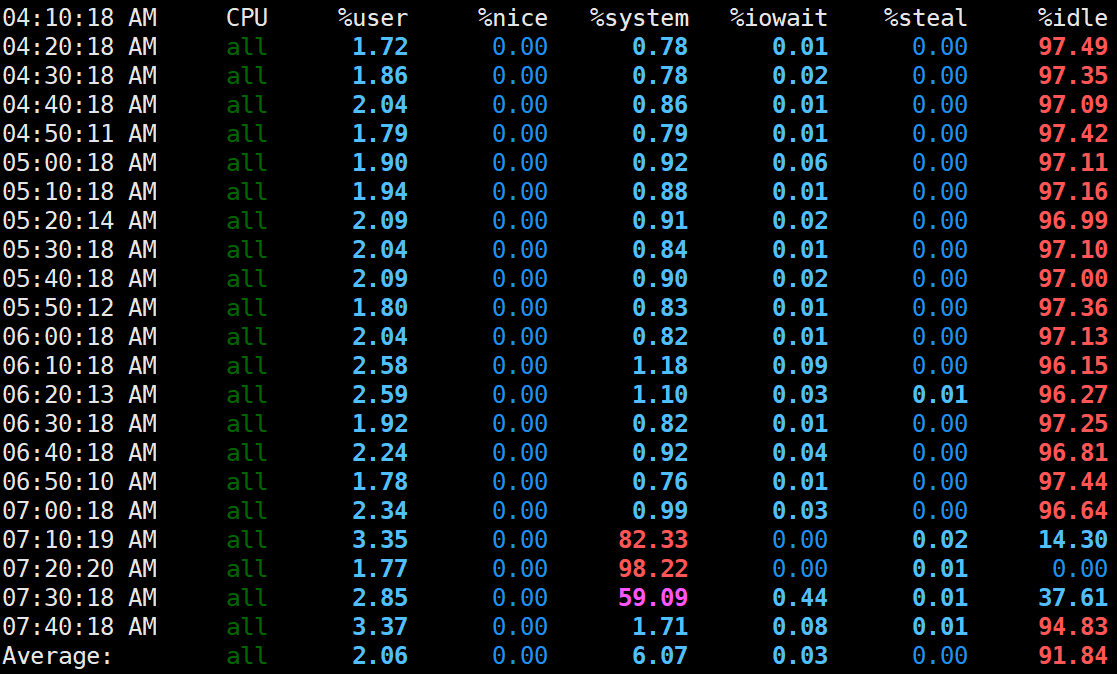Click the average %system value 6.07
Image resolution: width=1117 pixels, height=674 pixels.
pos(660,656)
